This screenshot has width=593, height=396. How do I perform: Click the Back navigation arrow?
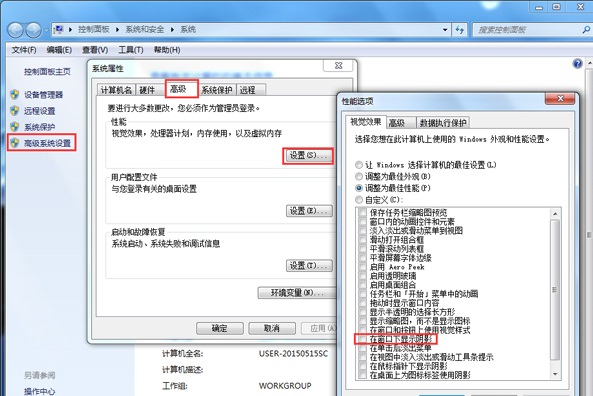click(x=16, y=30)
